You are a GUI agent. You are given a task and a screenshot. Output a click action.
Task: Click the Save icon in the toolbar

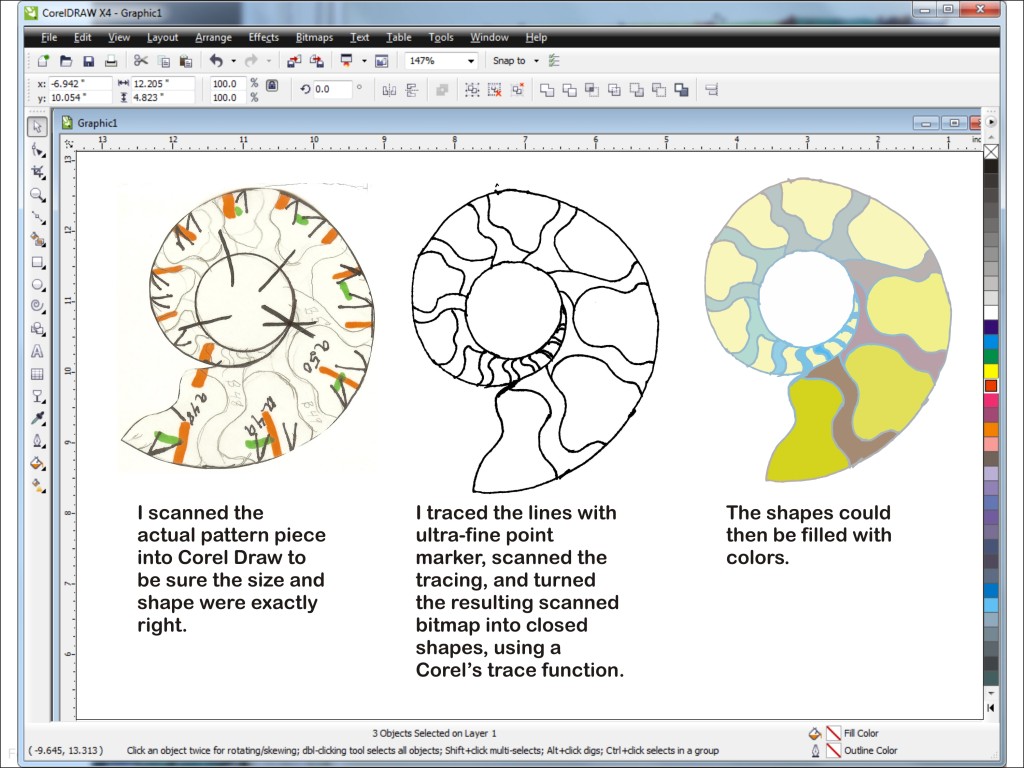(88, 61)
